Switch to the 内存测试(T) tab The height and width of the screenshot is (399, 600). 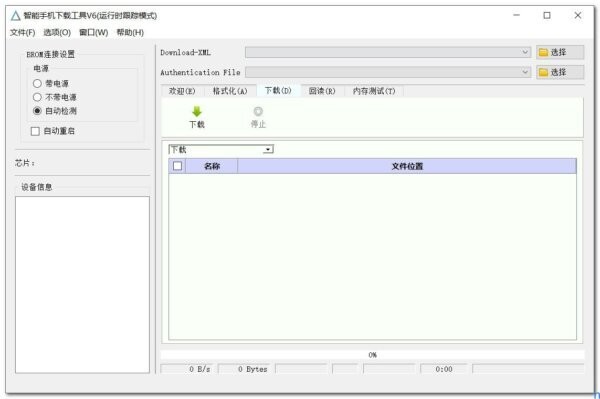374,91
